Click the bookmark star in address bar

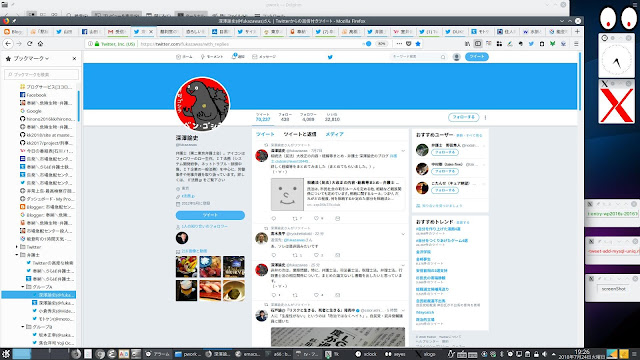418,44
